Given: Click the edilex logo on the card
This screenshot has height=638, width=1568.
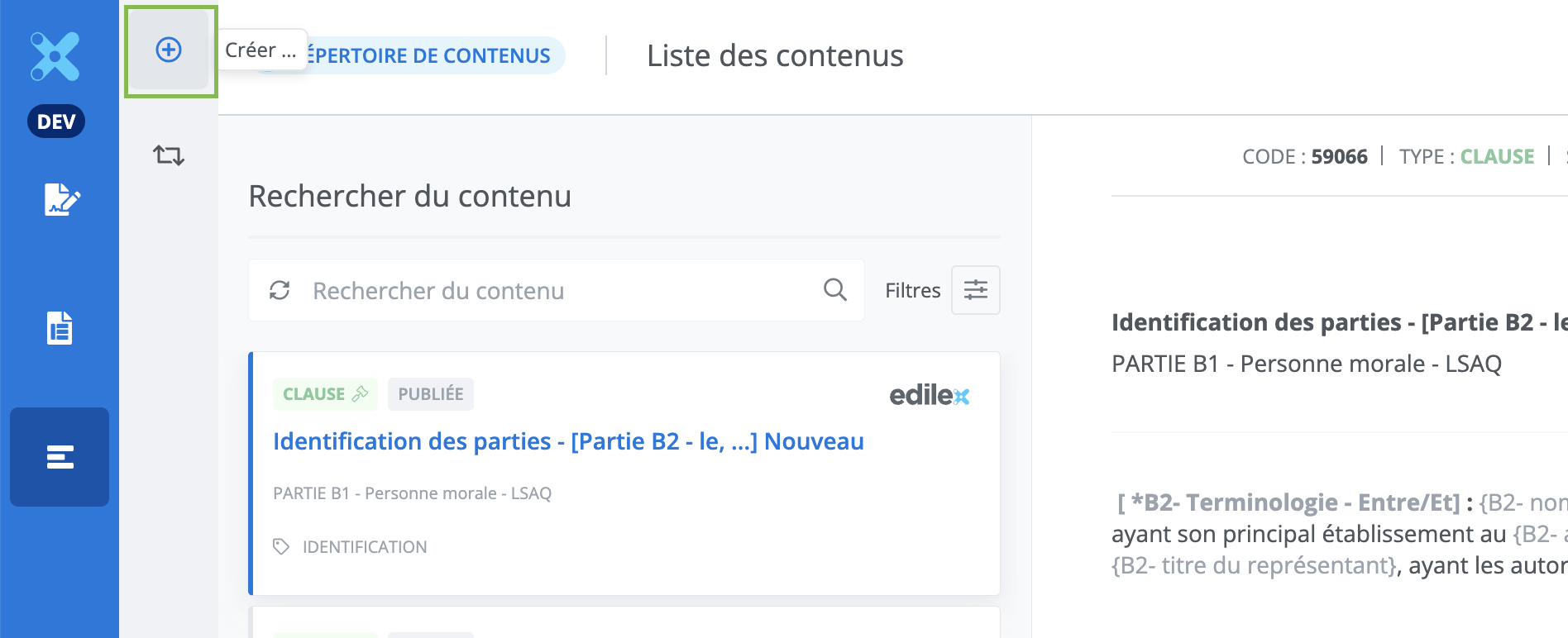Looking at the screenshot, I should point(929,396).
